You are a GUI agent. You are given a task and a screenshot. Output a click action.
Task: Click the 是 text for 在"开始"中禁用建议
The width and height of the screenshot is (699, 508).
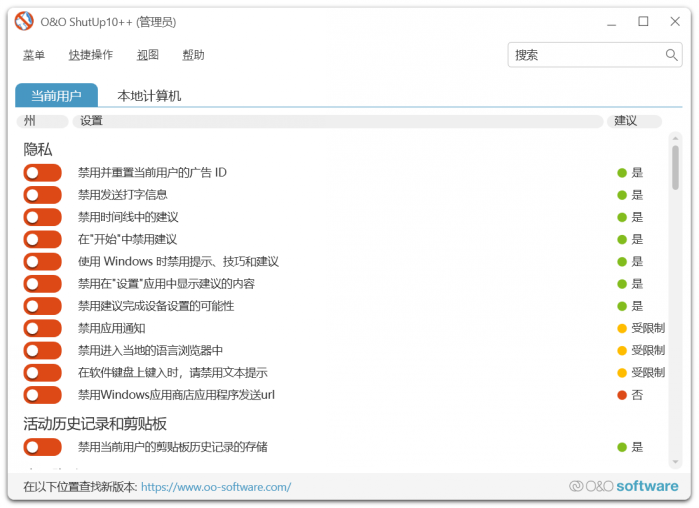637,239
